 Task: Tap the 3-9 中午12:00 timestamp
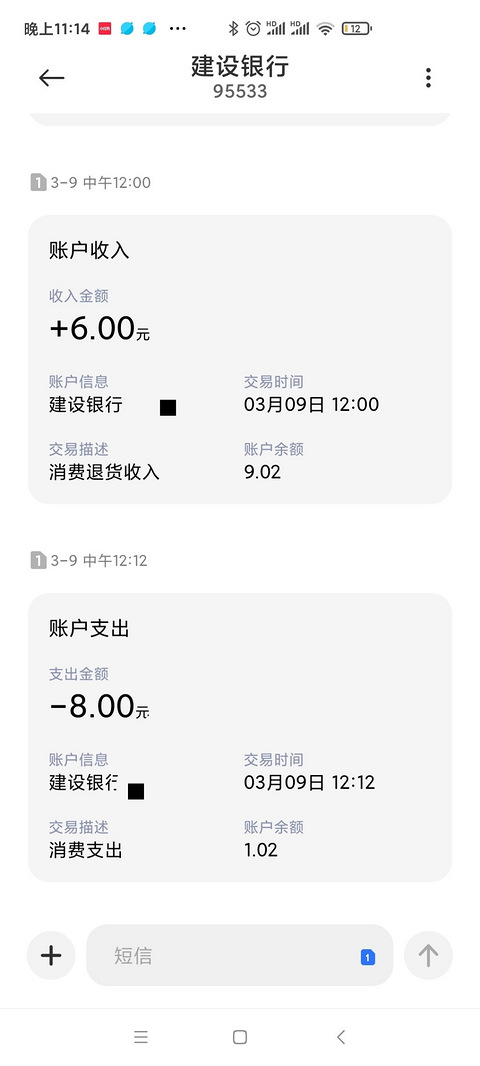point(100,182)
